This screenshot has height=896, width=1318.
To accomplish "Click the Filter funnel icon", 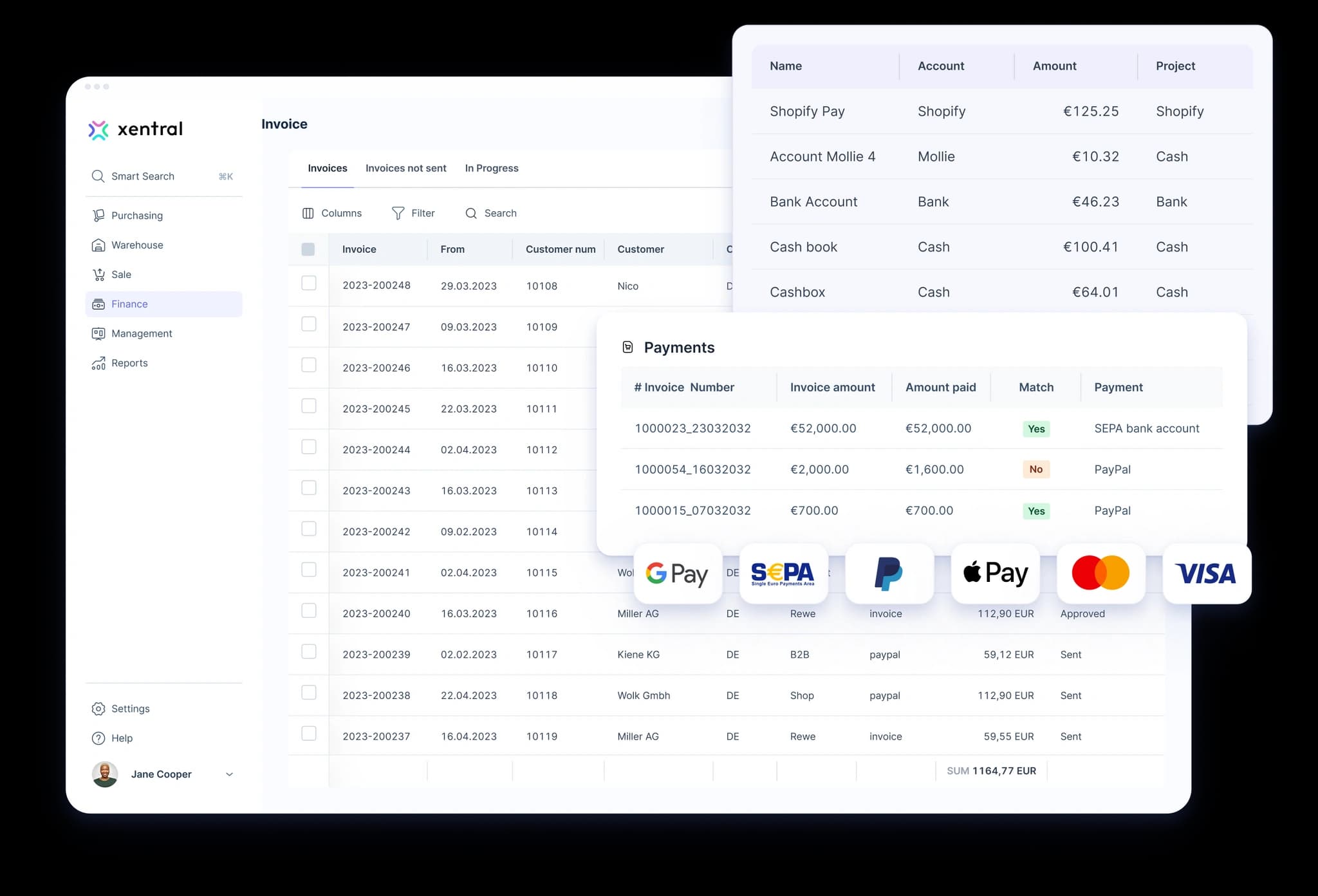I will pyautogui.click(x=398, y=213).
